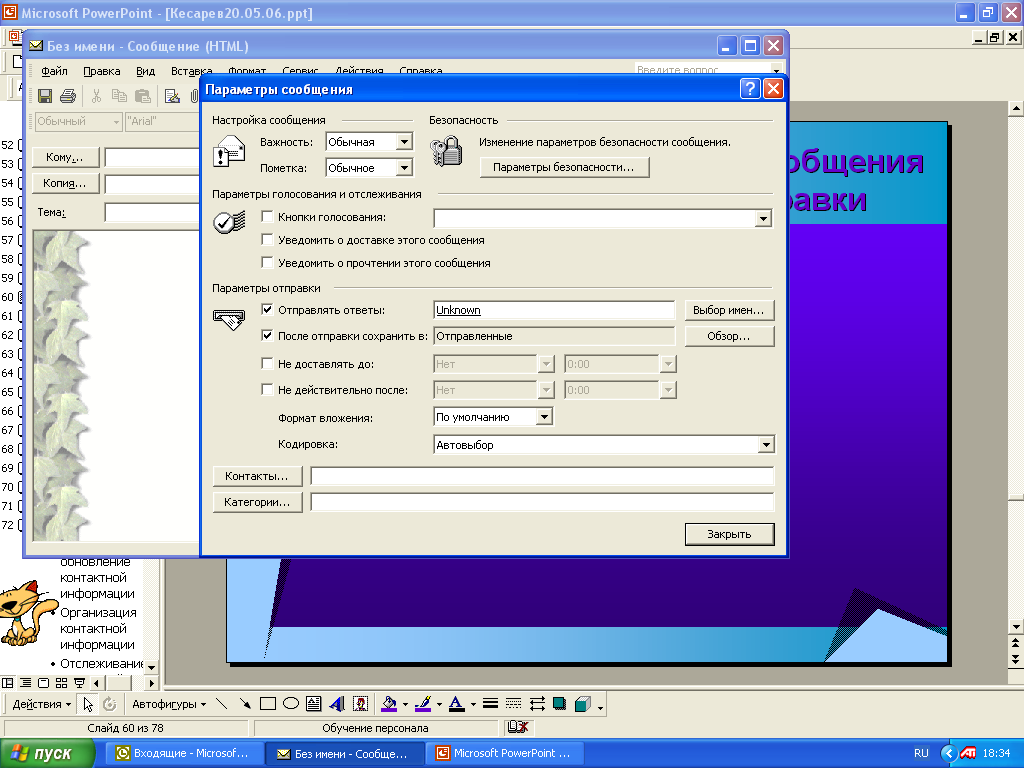Switch to Outline view icon
The image size is (1024, 768).
click(25, 683)
